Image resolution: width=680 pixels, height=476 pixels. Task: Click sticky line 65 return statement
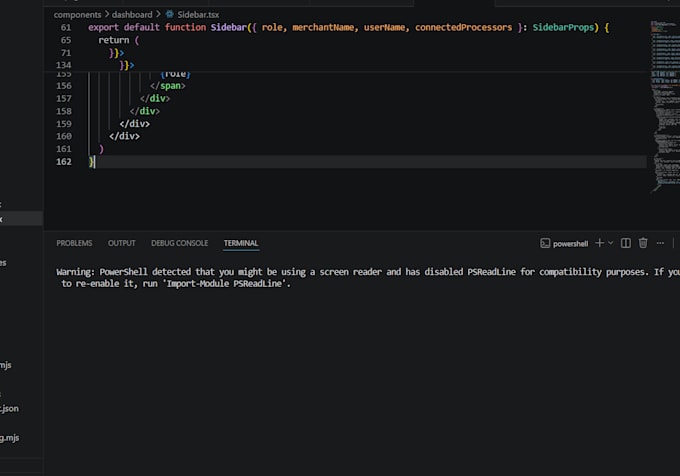click(x=118, y=40)
